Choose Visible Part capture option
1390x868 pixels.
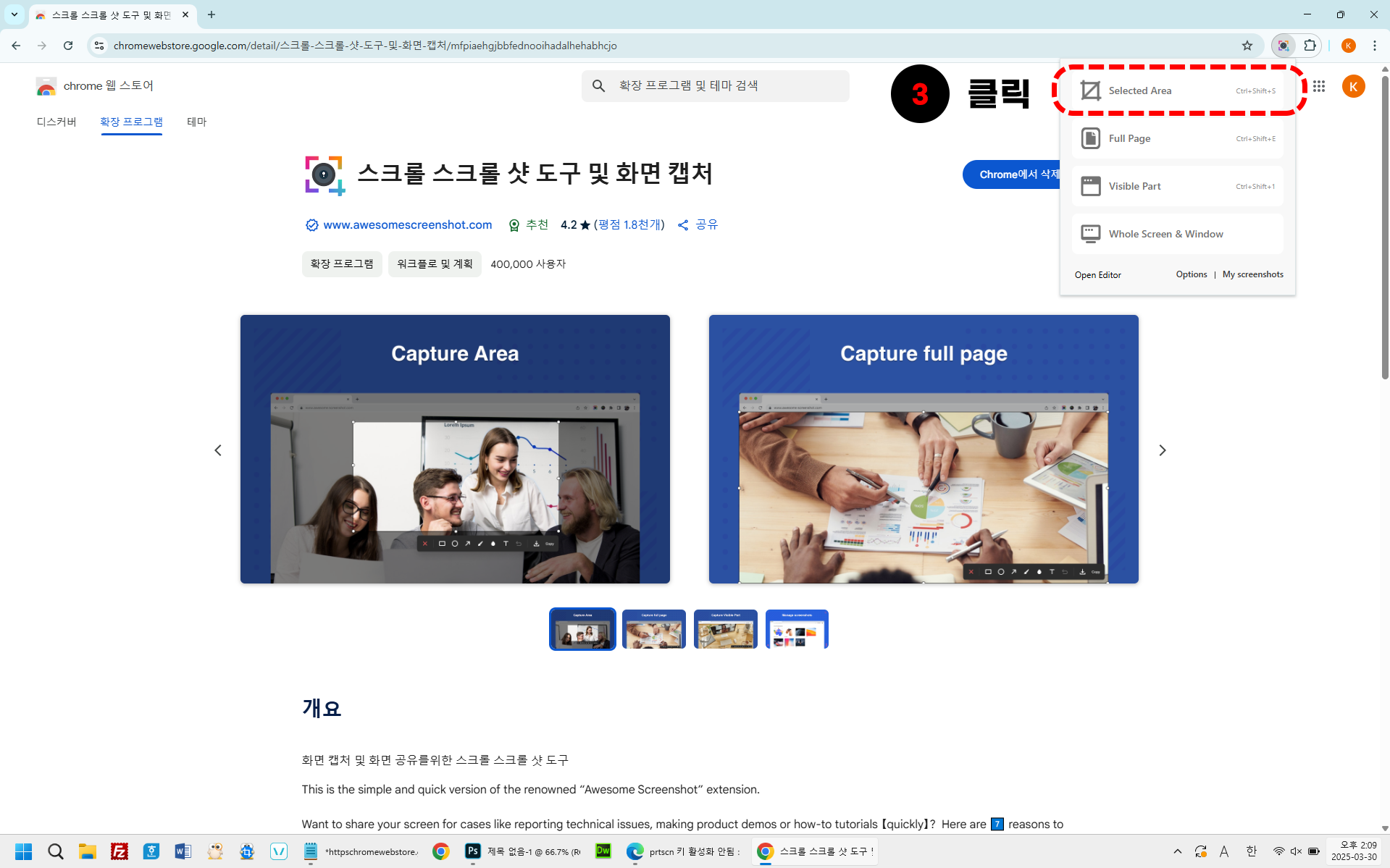pyautogui.click(x=1177, y=186)
